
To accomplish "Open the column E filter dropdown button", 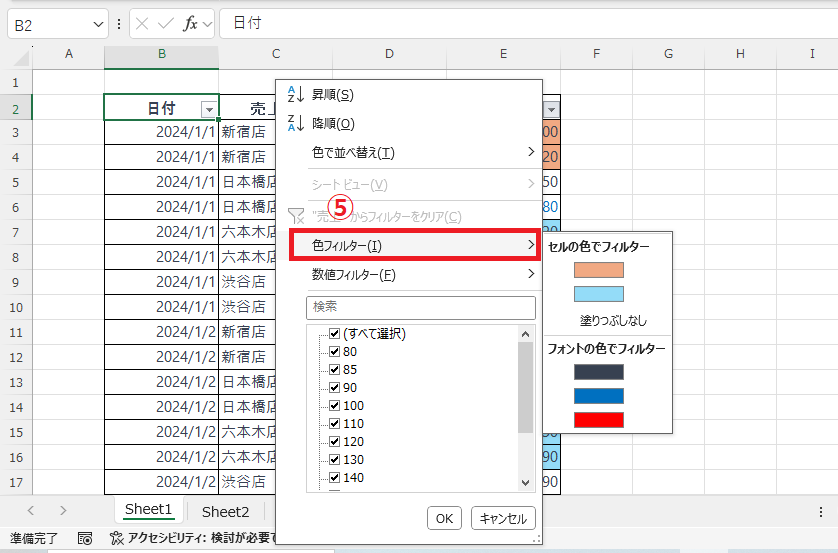I will click(551, 110).
